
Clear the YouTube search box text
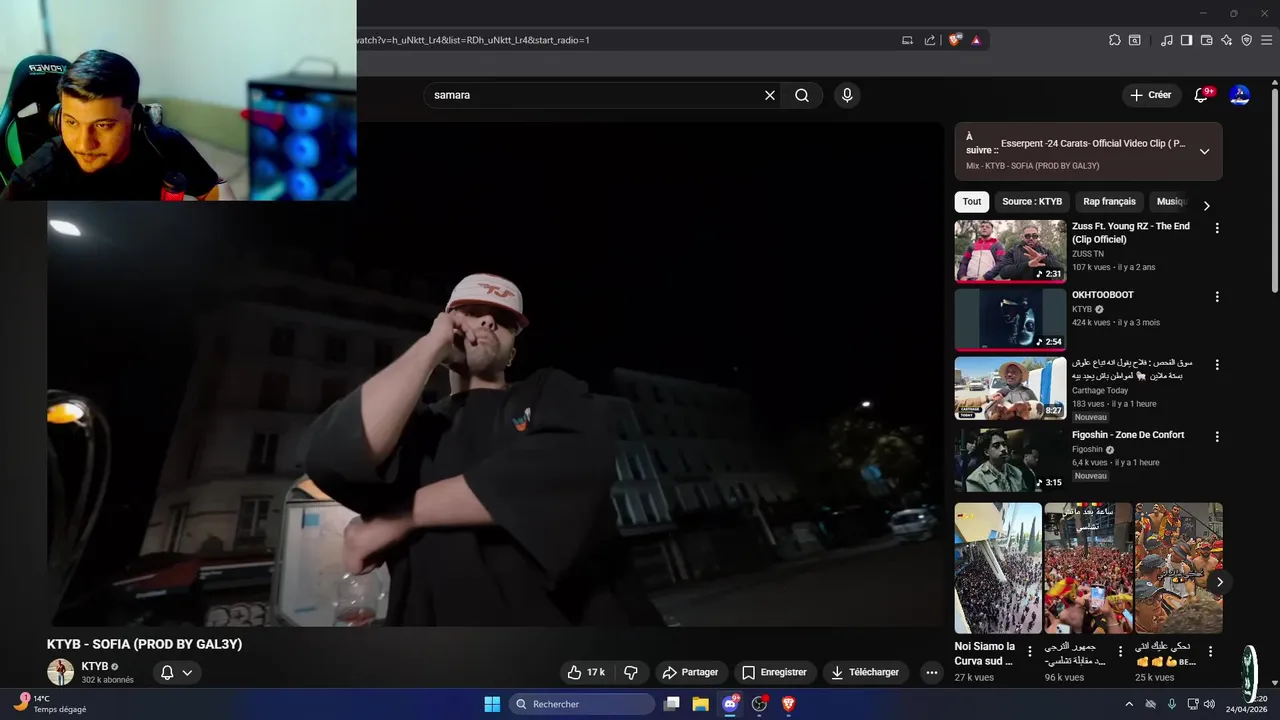pyautogui.click(x=770, y=95)
